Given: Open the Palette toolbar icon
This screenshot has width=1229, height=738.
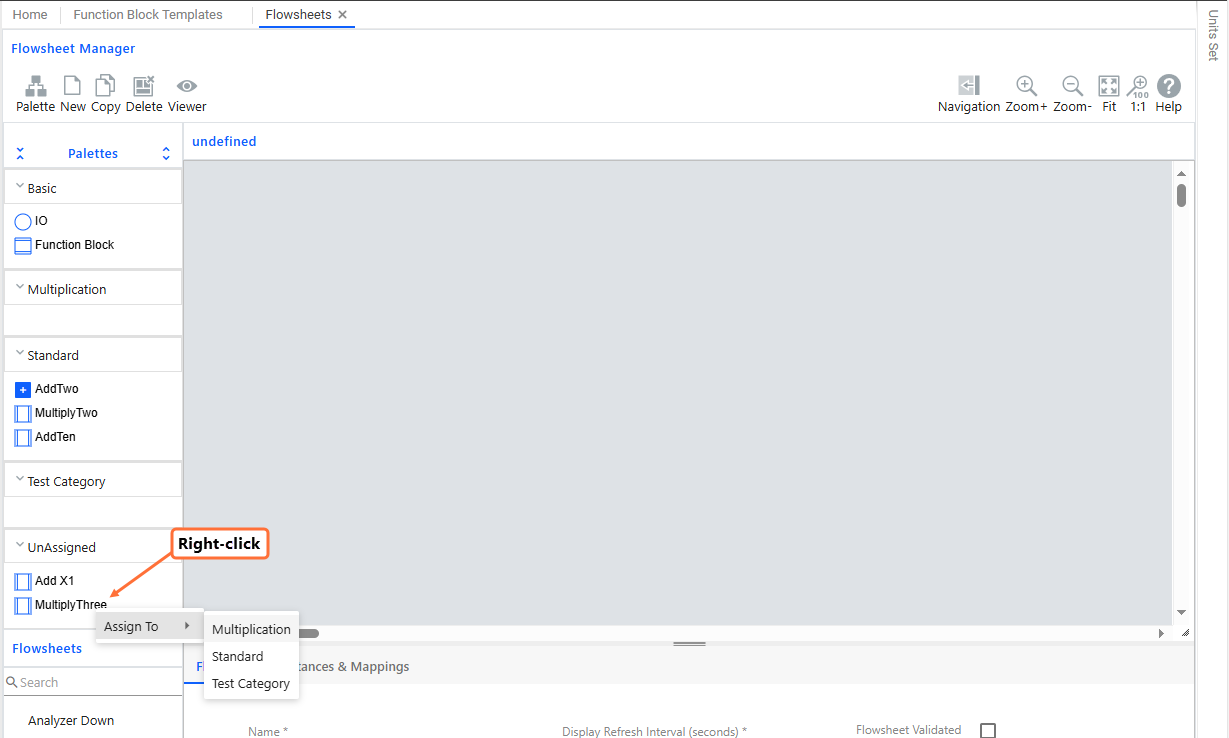Looking at the screenshot, I should [x=35, y=86].
